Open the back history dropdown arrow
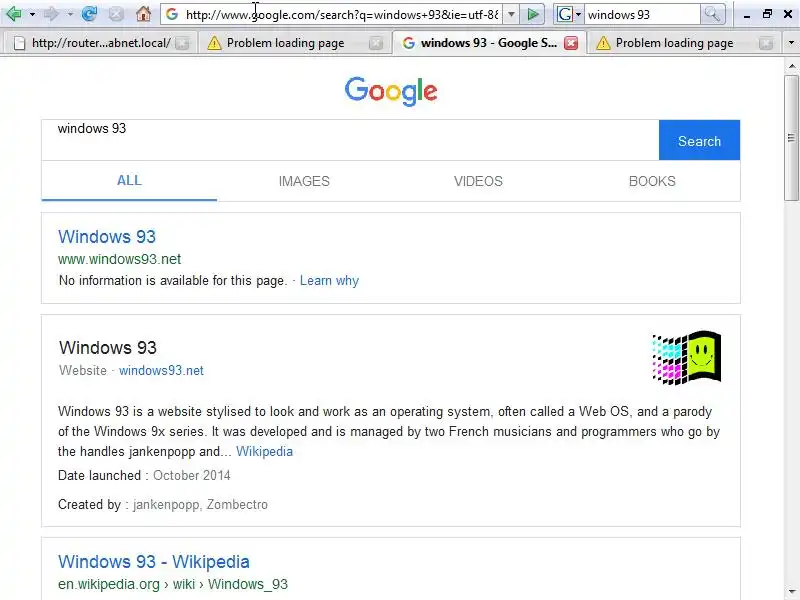The height and width of the screenshot is (600, 800). pyautogui.click(x=32, y=14)
